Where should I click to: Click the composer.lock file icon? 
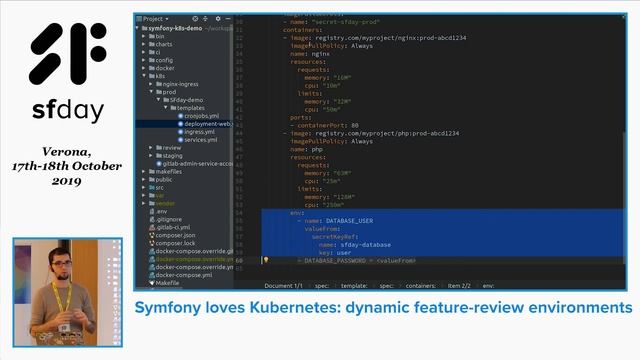pyautogui.click(x=152, y=243)
